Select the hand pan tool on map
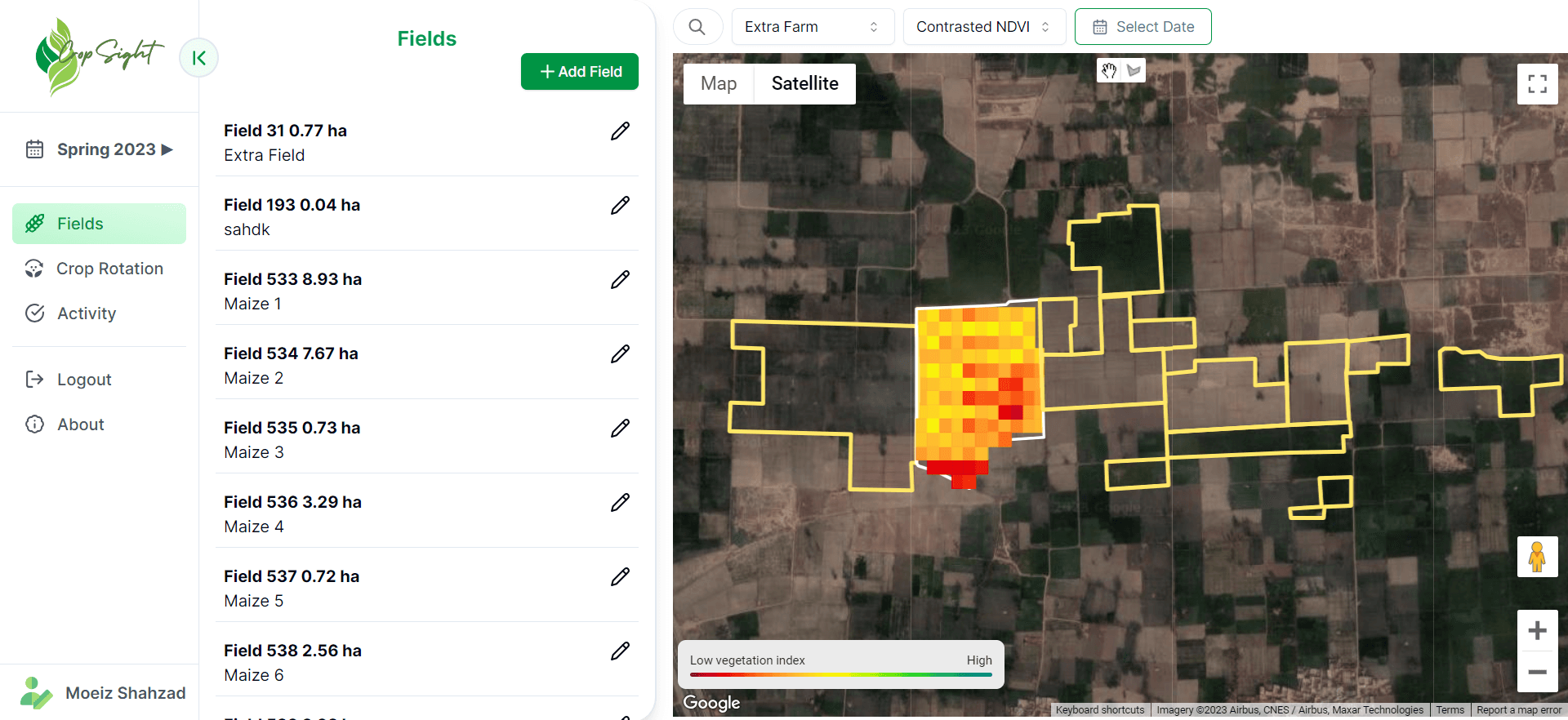Viewport: 1568px width, 720px height. [x=1108, y=71]
